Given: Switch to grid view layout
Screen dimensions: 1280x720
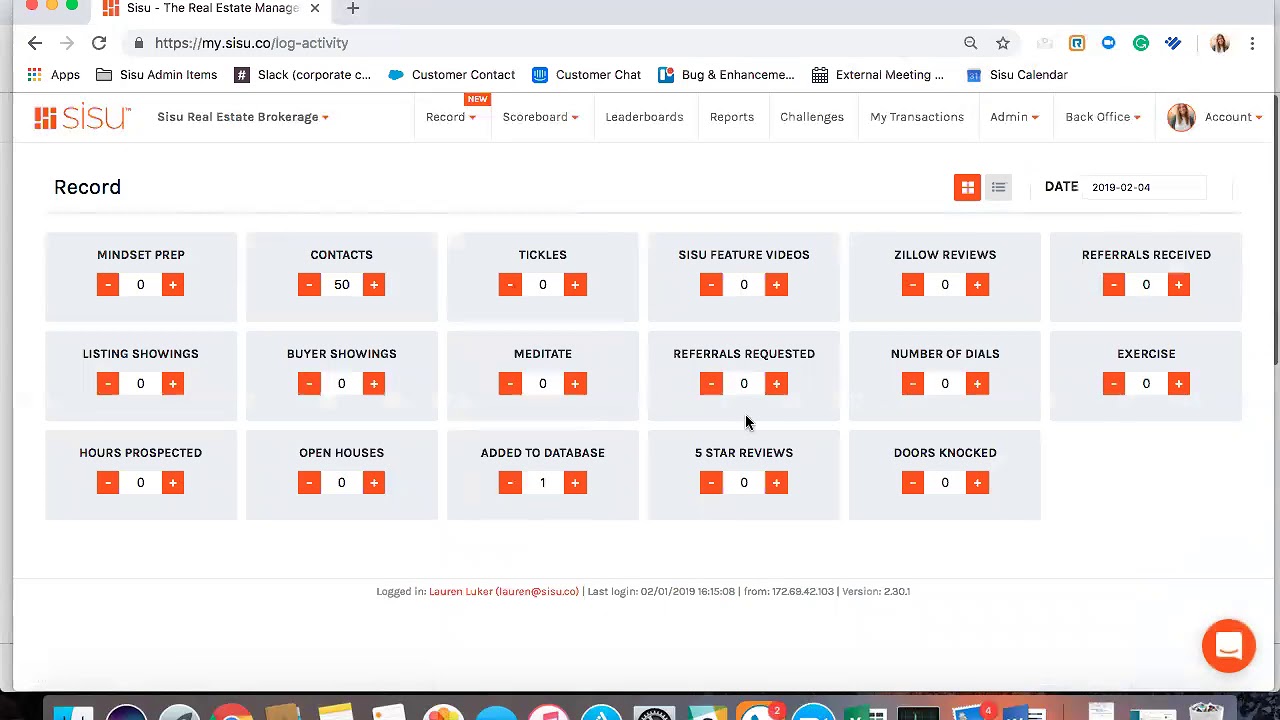Looking at the screenshot, I should tap(967, 187).
